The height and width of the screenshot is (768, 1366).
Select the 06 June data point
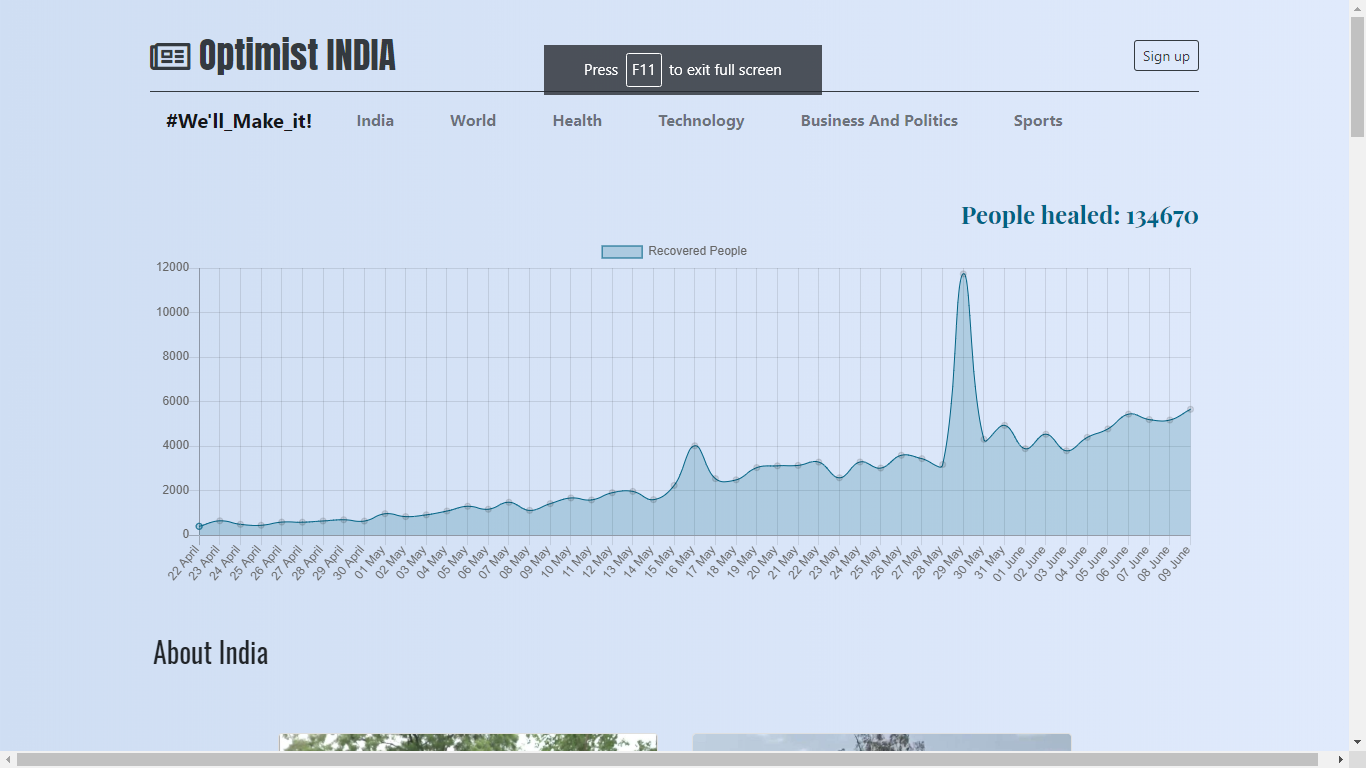(1128, 414)
